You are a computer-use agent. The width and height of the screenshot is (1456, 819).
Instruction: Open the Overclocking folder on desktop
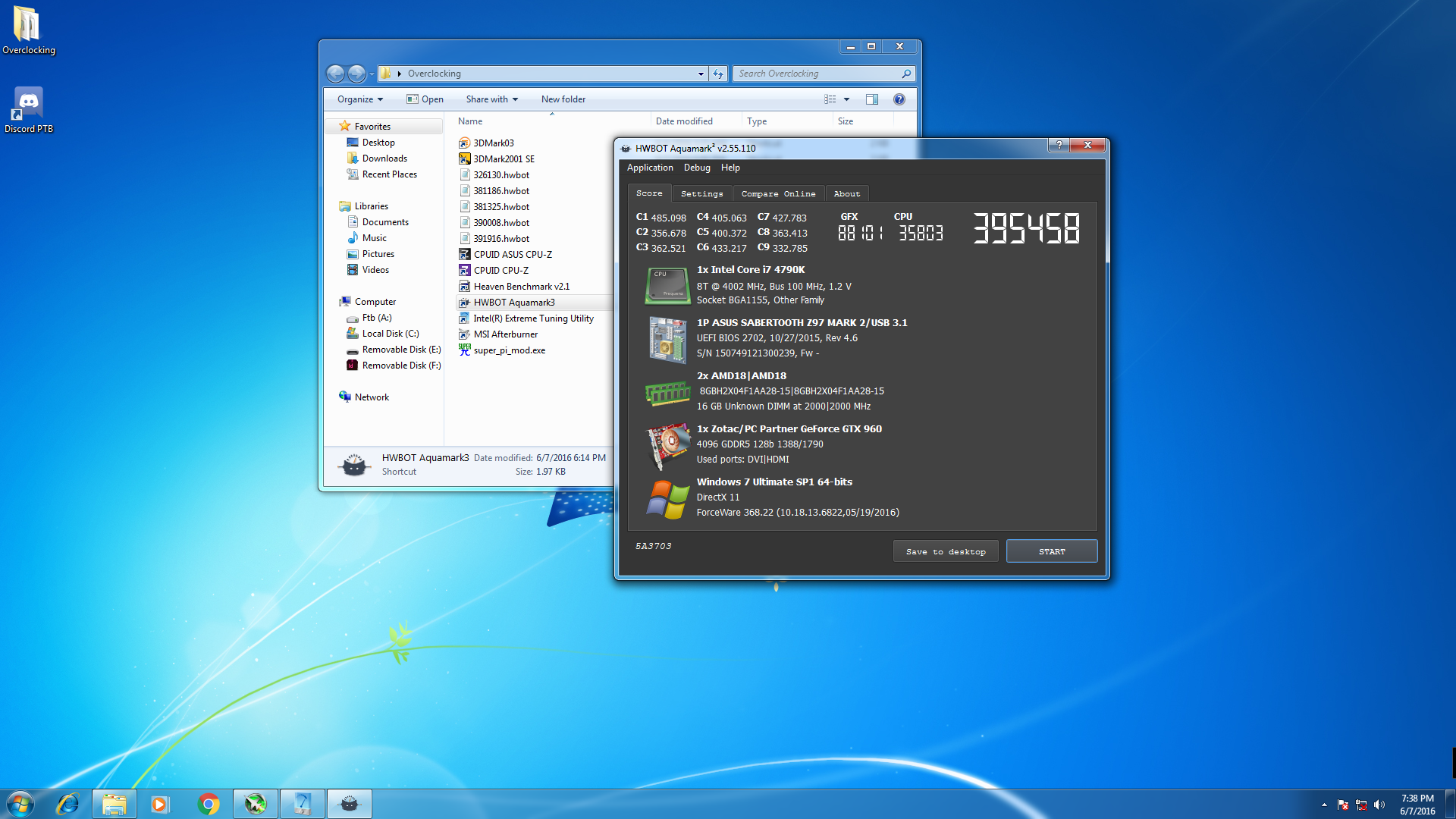(x=27, y=30)
